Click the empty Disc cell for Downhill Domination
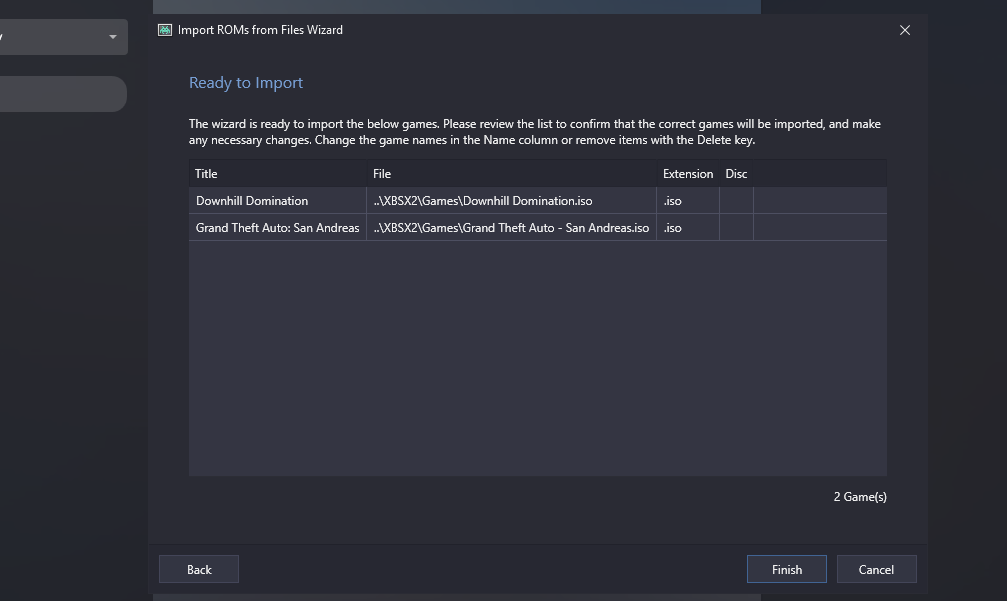The width and height of the screenshot is (1007, 601). (x=736, y=200)
